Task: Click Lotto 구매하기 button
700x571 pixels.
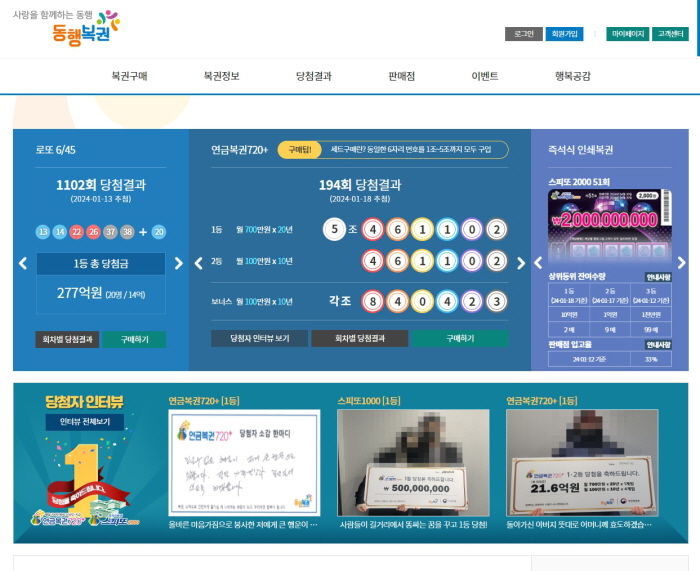Action: [x=134, y=339]
